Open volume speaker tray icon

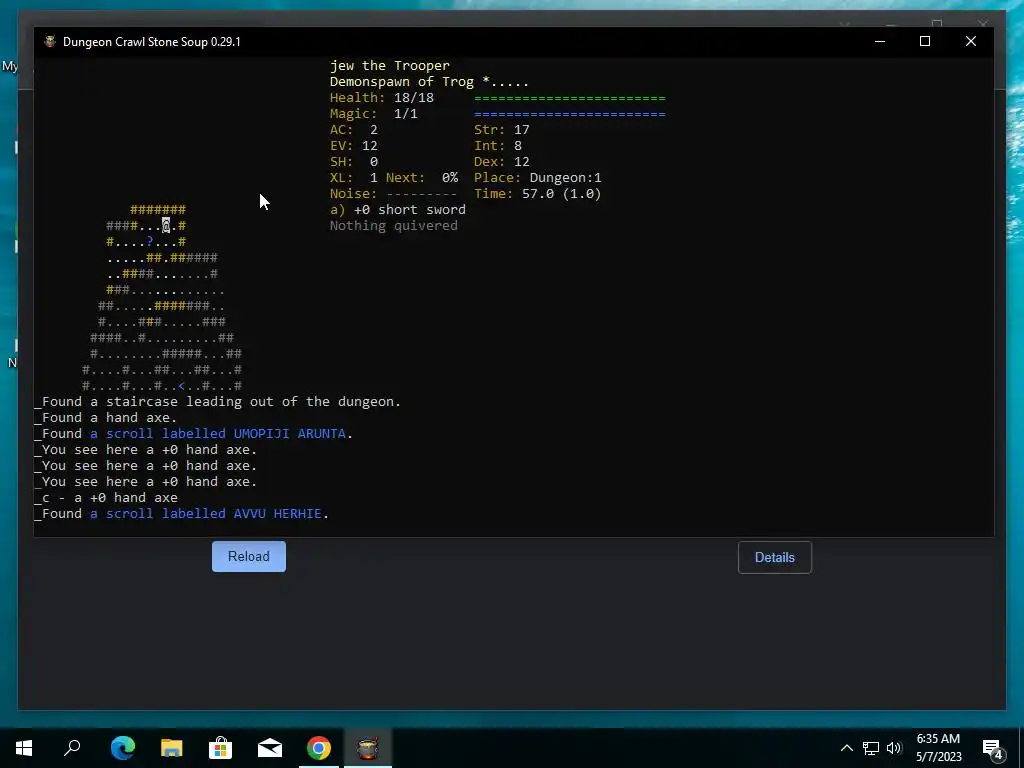click(x=894, y=748)
